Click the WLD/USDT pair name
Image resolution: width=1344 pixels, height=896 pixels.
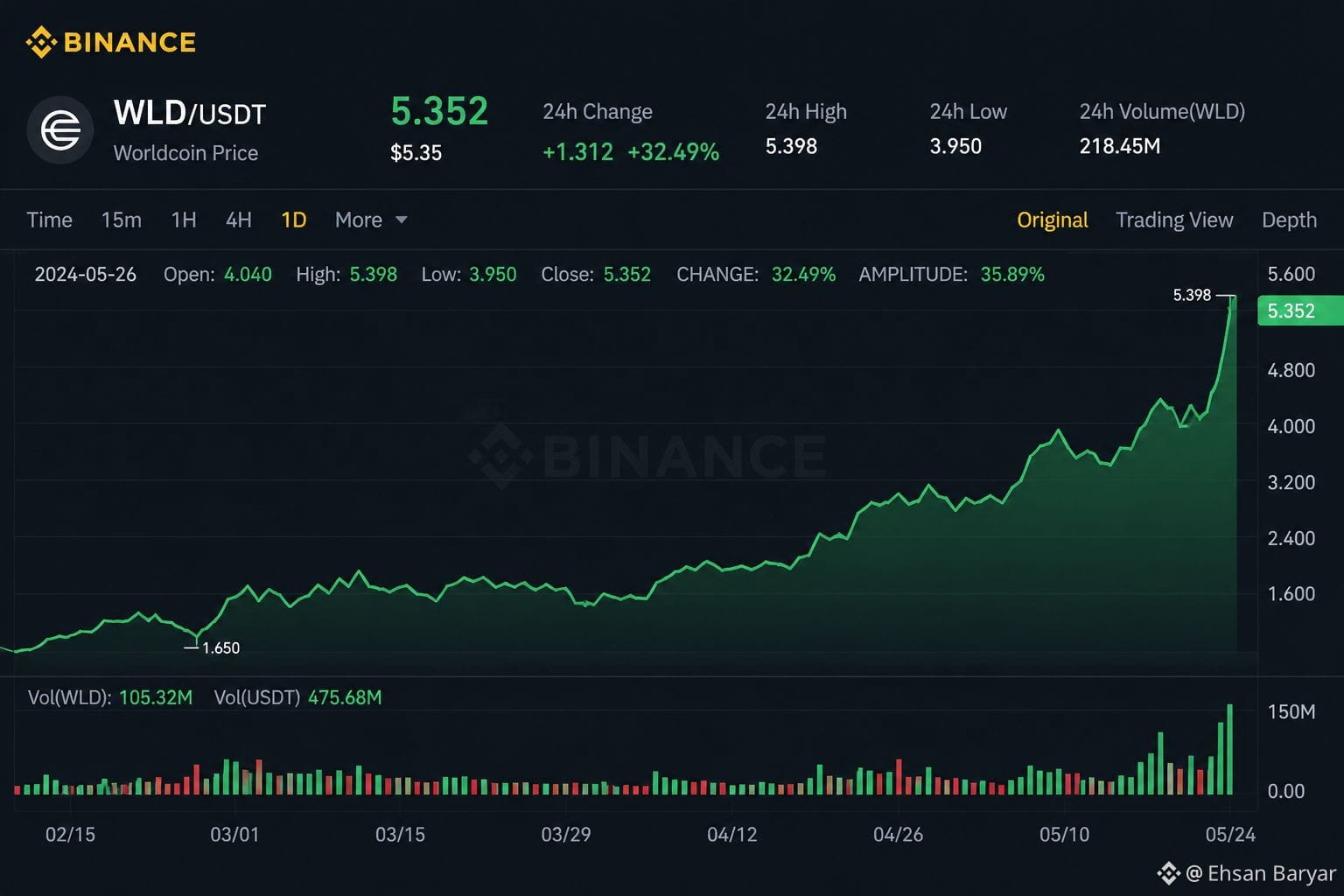point(190,113)
